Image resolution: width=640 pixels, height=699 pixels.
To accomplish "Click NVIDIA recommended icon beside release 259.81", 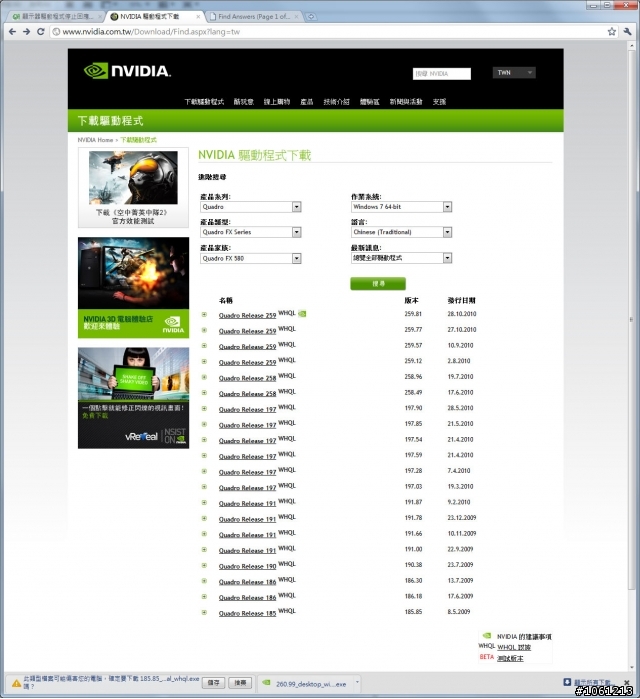I will (302, 313).
